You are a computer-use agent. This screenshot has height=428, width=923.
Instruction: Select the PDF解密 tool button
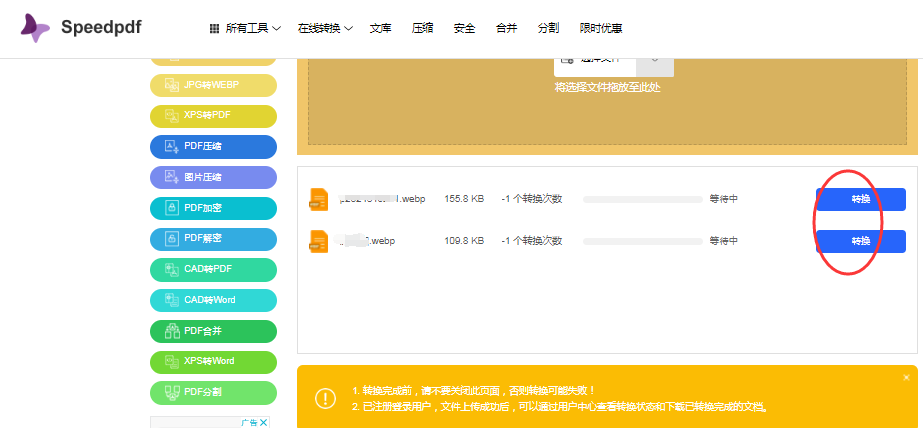coord(213,239)
